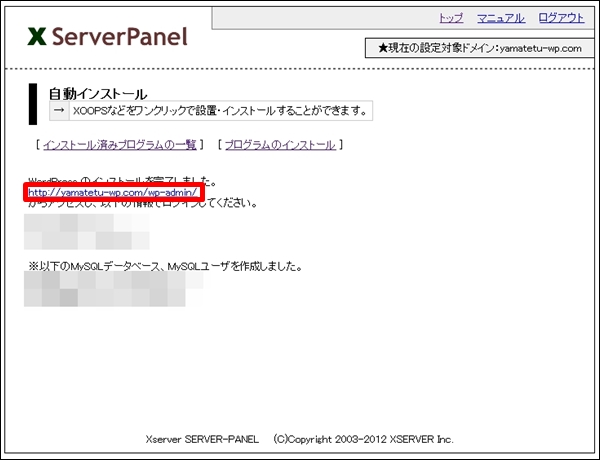This screenshot has width=600, height=460.
Task: Open the yamatetu-wp.com/wp-admin/ URL link
Action: [x=113, y=192]
